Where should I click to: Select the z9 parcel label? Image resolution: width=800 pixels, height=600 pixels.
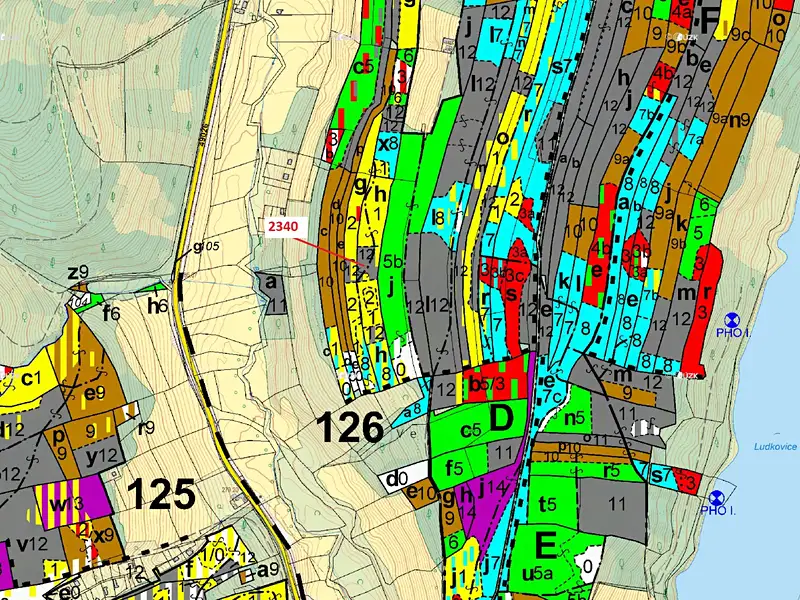pyautogui.click(x=78, y=273)
